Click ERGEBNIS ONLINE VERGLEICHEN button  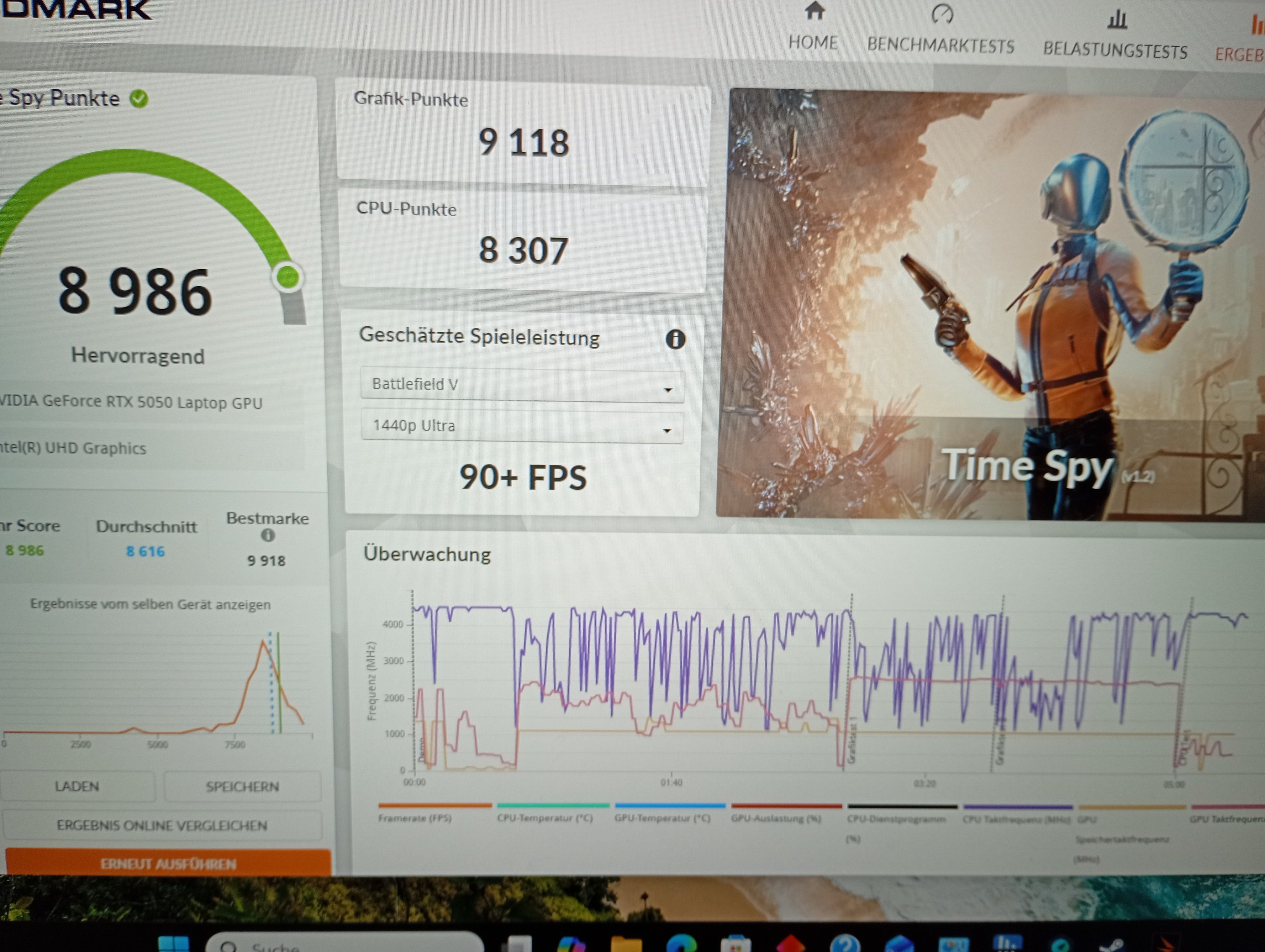coord(162,825)
